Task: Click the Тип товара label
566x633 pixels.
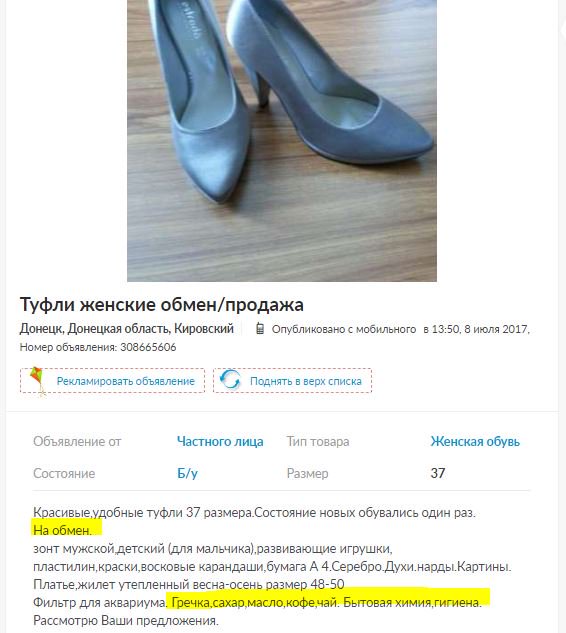Action: tap(318, 441)
